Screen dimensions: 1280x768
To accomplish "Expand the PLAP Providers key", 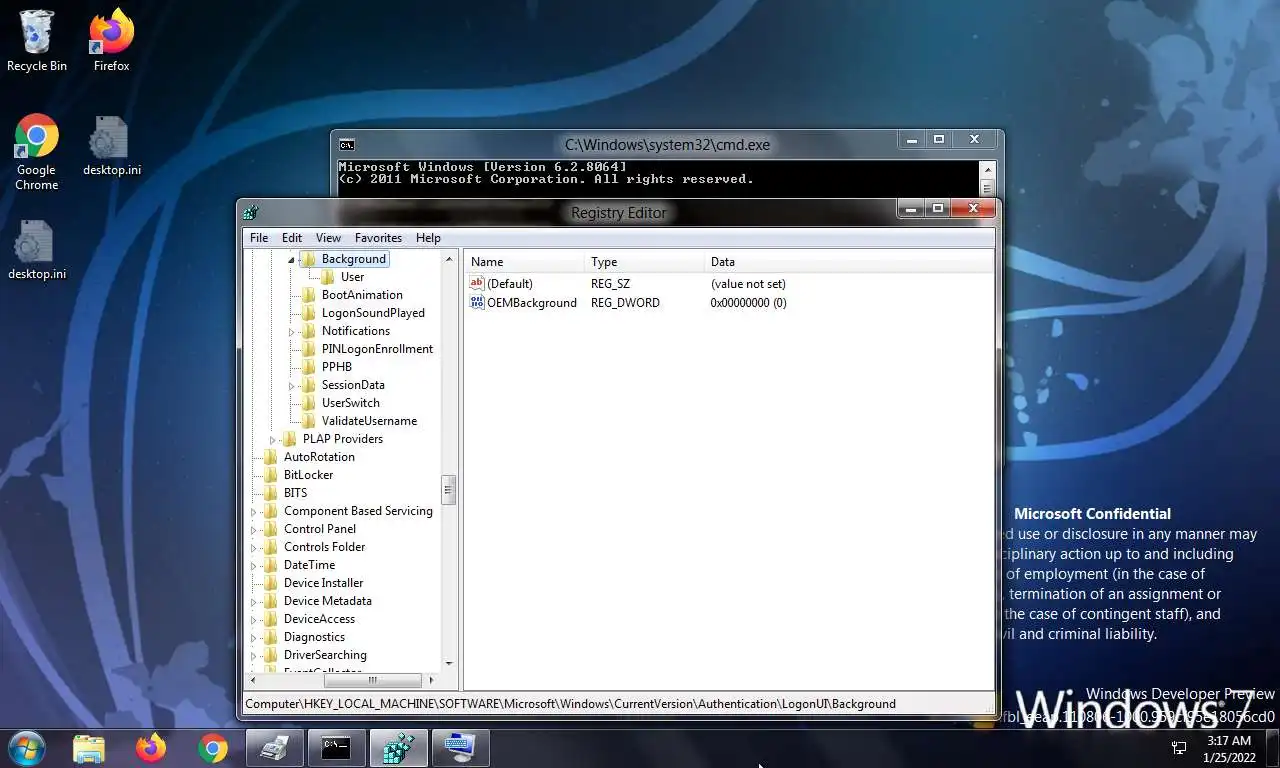I will pos(273,439).
